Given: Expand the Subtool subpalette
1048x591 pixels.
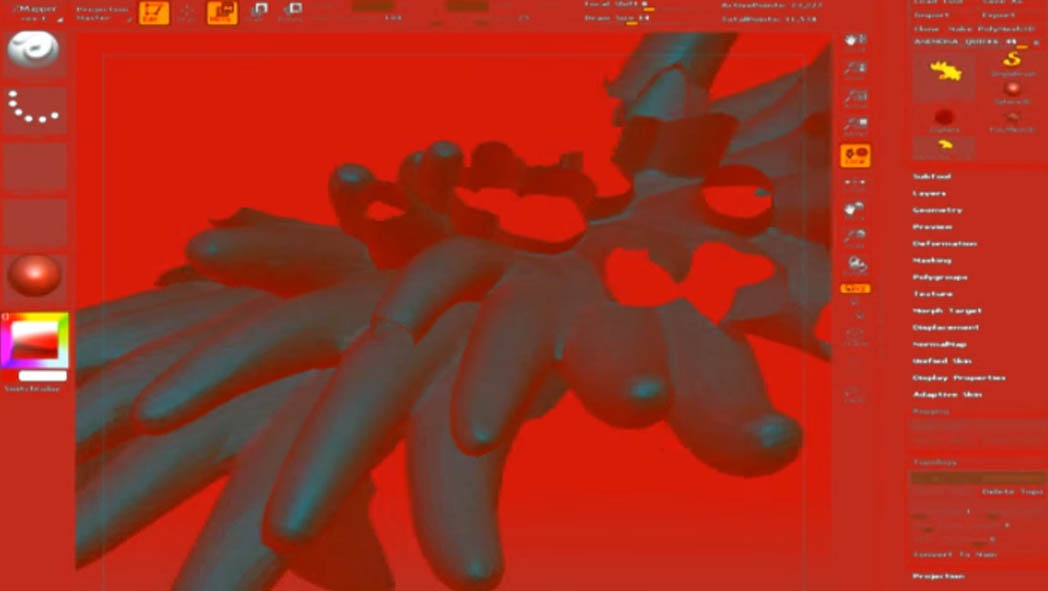Looking at the screenshot, I should pyautogui.click(x=932, y=176).
